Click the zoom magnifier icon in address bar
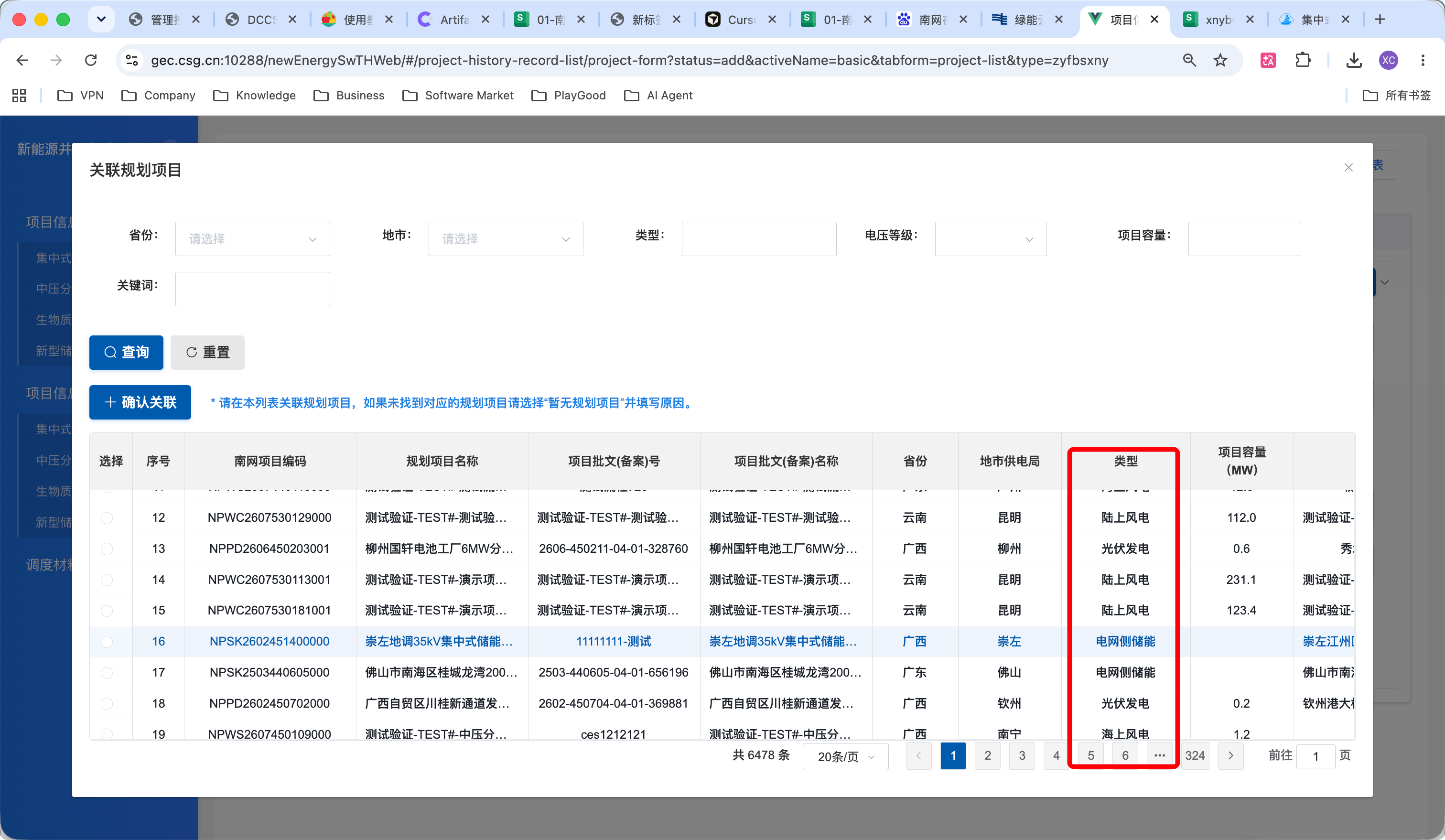Viewport: 1445px width, 840px height. pyautogui.click(x=1189, y=60)
